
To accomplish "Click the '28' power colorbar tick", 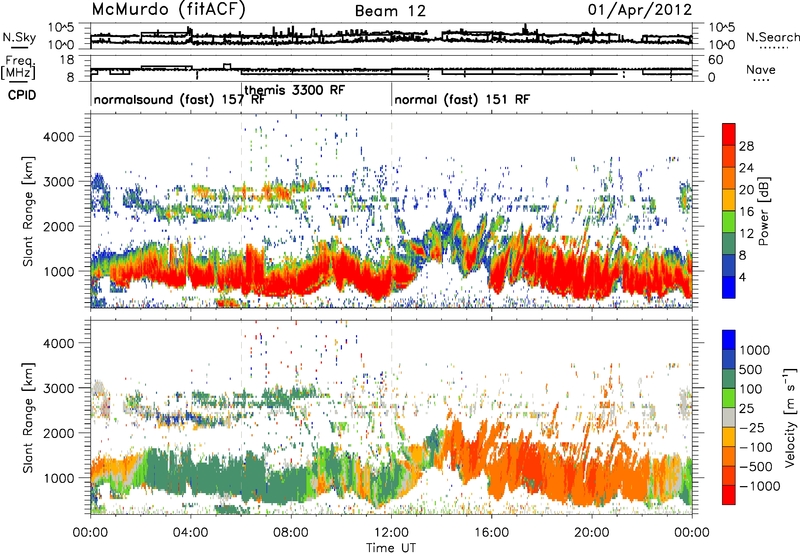I will click(x=746, y=146).
